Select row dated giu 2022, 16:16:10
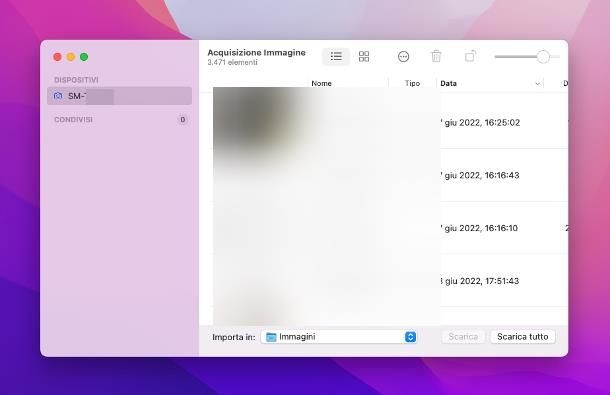The width and height of the screenshot is (610, 395). (384, 228)
